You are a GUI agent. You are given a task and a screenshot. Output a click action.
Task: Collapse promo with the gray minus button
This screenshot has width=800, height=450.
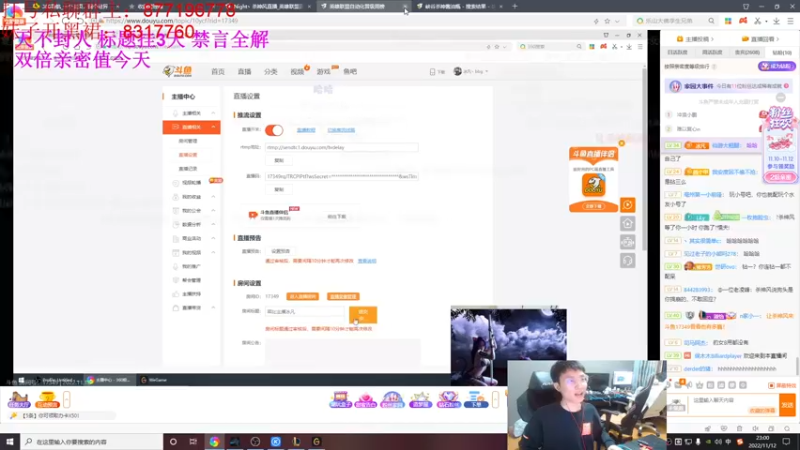coord(781,97)
